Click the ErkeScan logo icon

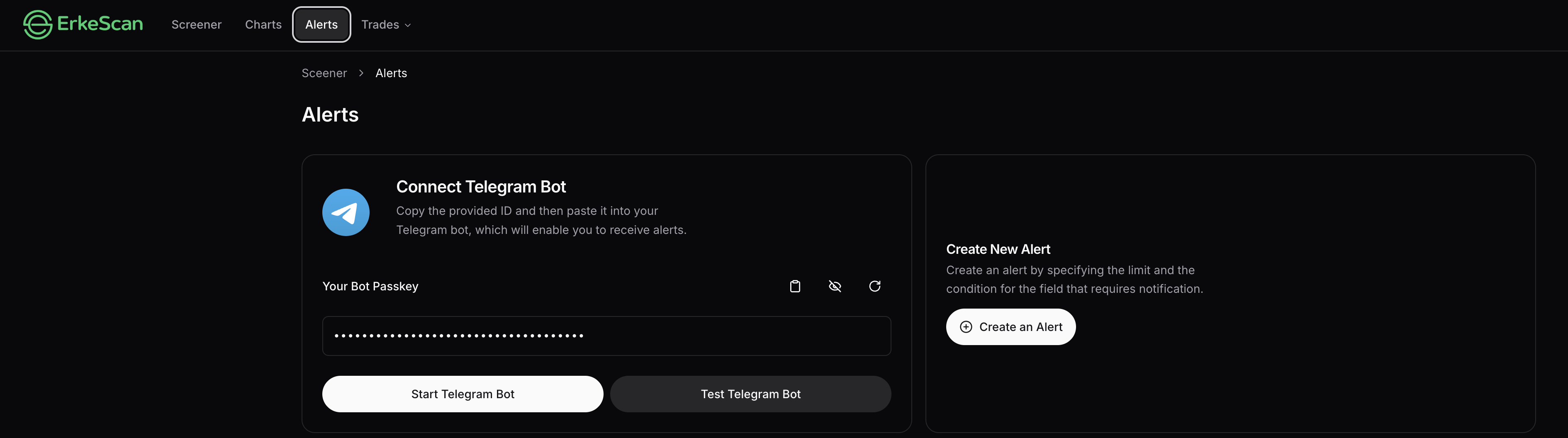38,25
